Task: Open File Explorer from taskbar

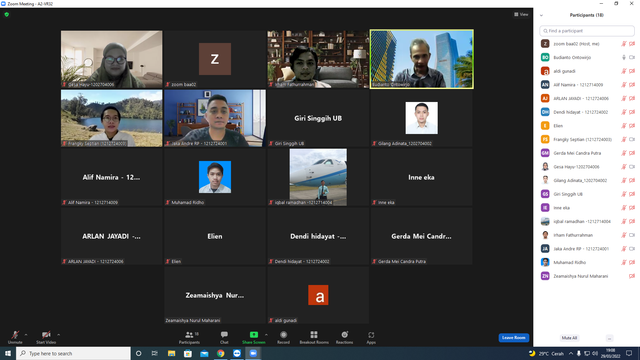Action: 171,353
